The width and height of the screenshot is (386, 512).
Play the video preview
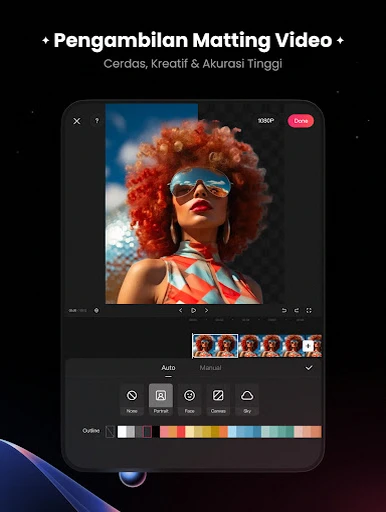193,310
